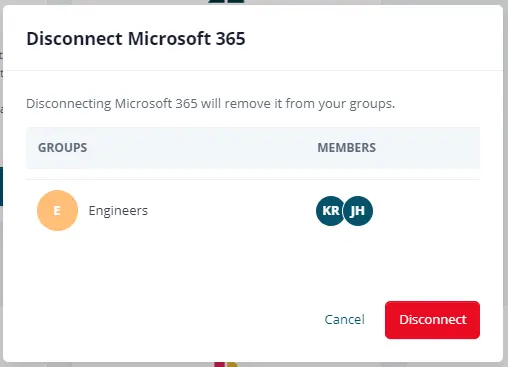Click the table header bar between GROUPS and MEMBERS

click(200, 148)
